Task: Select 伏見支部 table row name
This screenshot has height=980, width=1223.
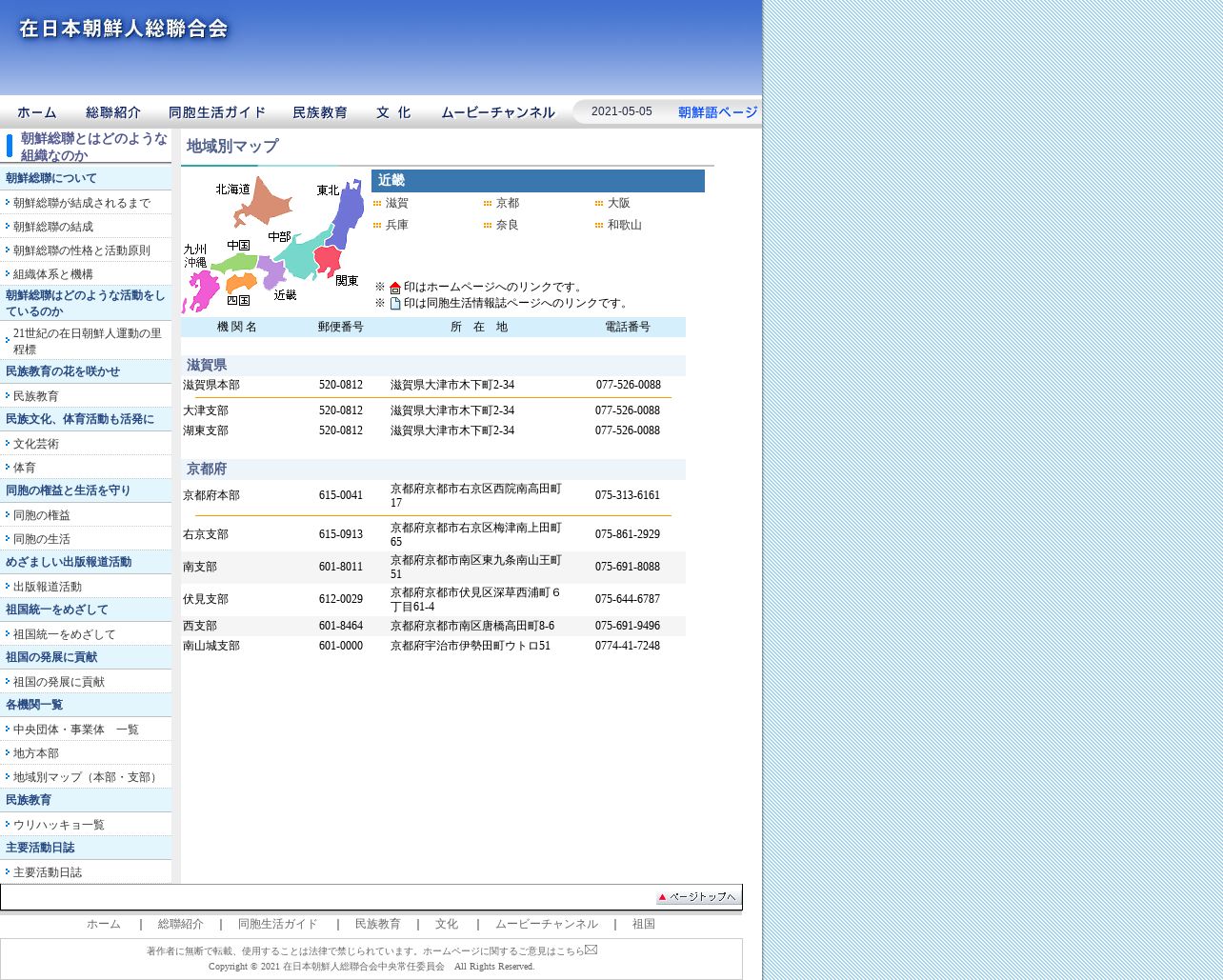Action: (x=206, y=599)
